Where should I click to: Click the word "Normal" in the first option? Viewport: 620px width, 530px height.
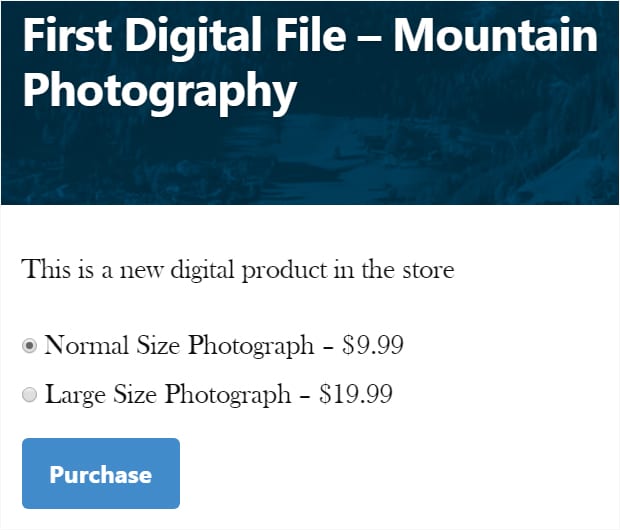point(87,345)
